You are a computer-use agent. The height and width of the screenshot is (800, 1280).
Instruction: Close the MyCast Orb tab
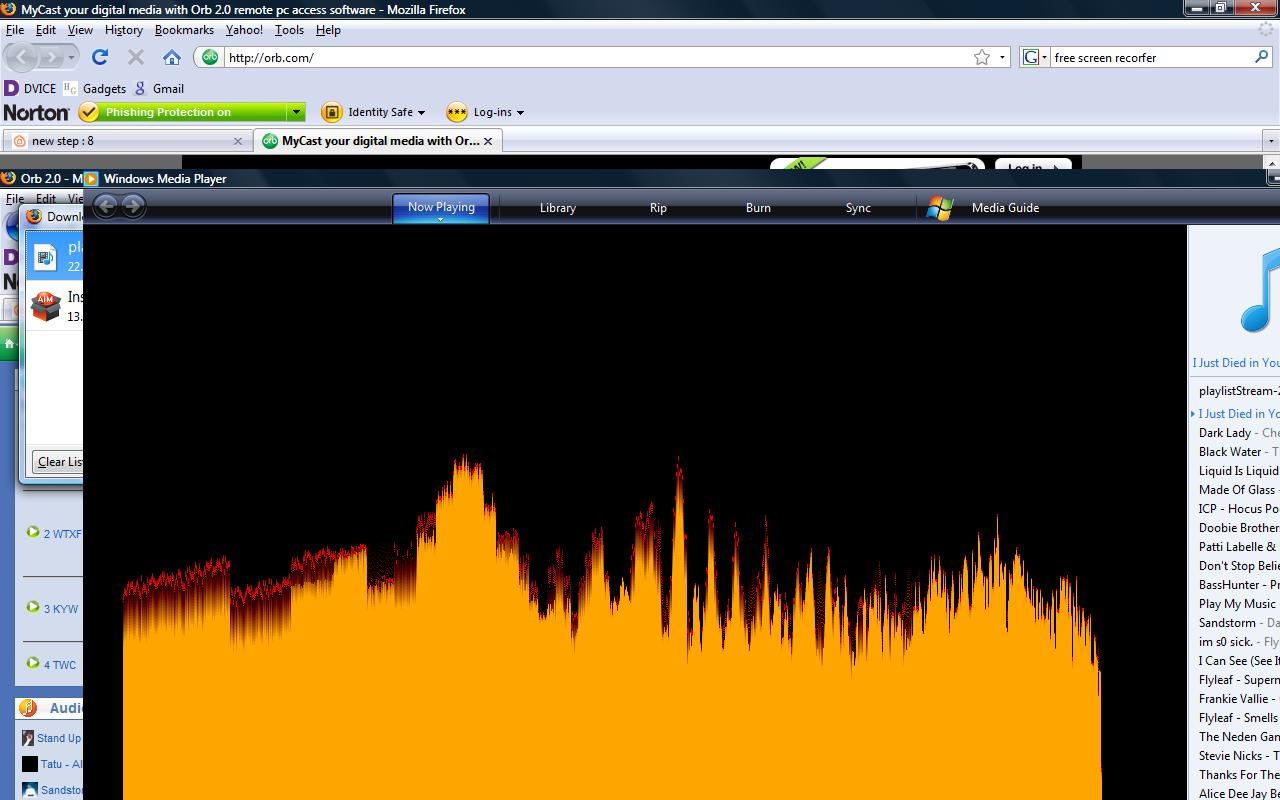pos(488,141)
